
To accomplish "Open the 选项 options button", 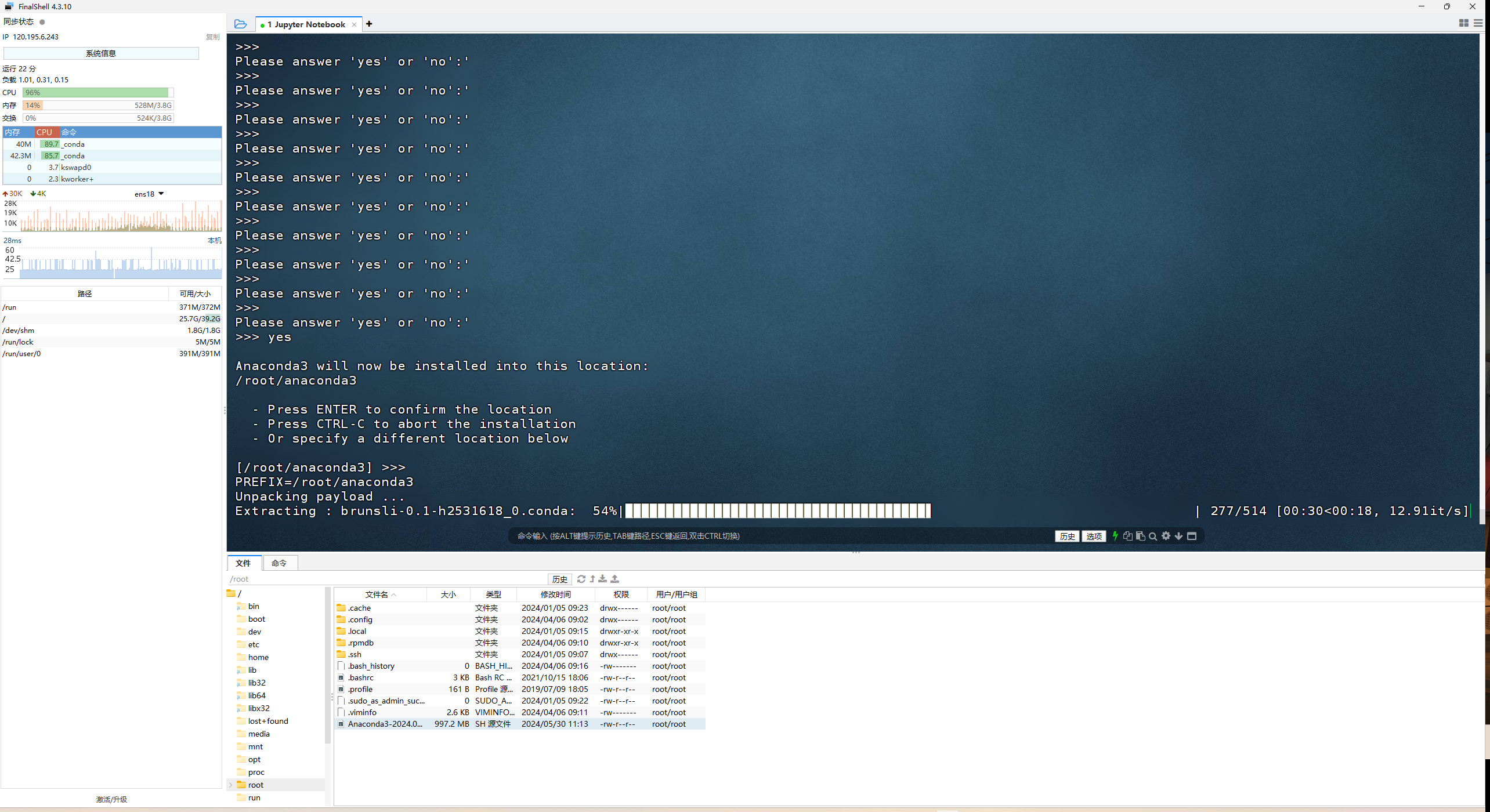I will (1094, 536).
